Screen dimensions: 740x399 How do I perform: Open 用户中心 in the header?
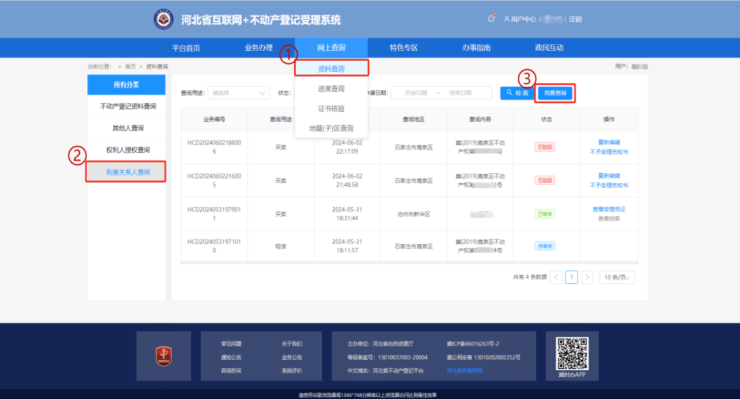click(x=520, y=19)
